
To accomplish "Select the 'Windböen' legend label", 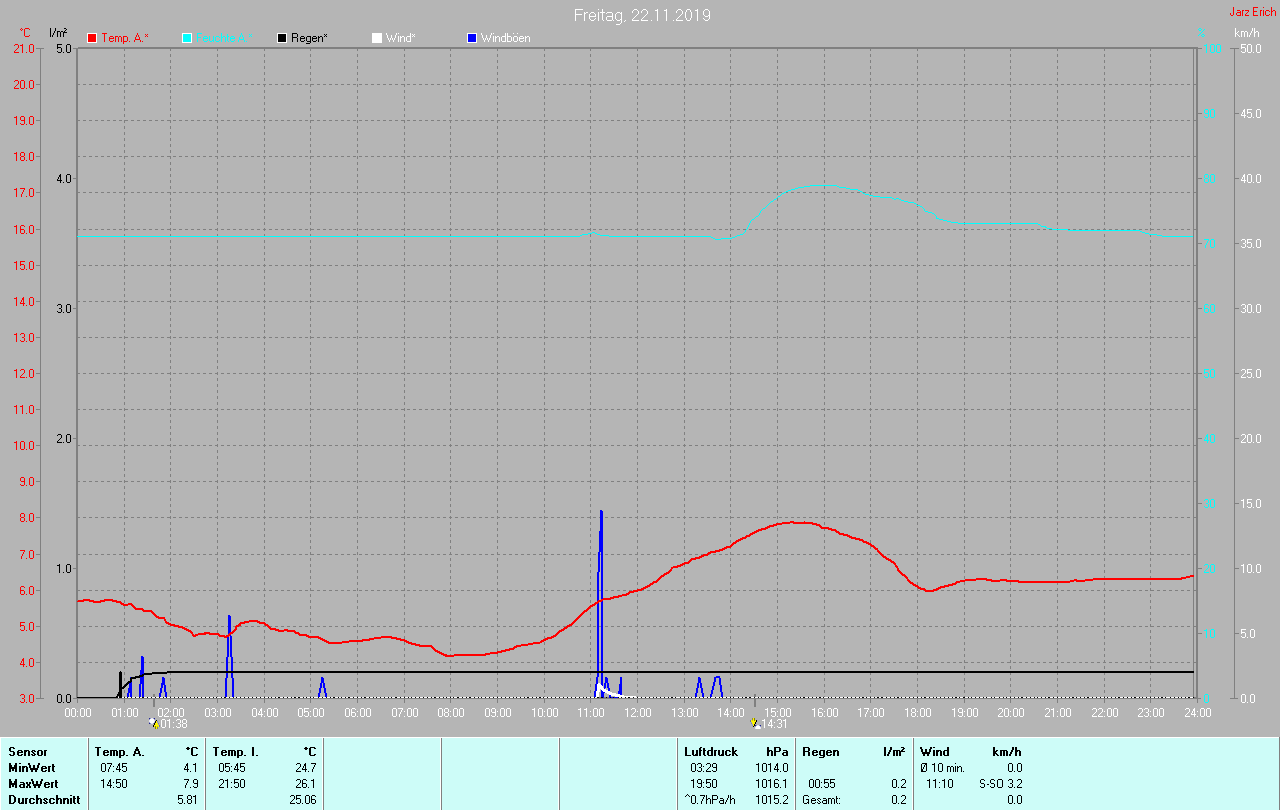I will pyautogui.click(x=505, y=38).
